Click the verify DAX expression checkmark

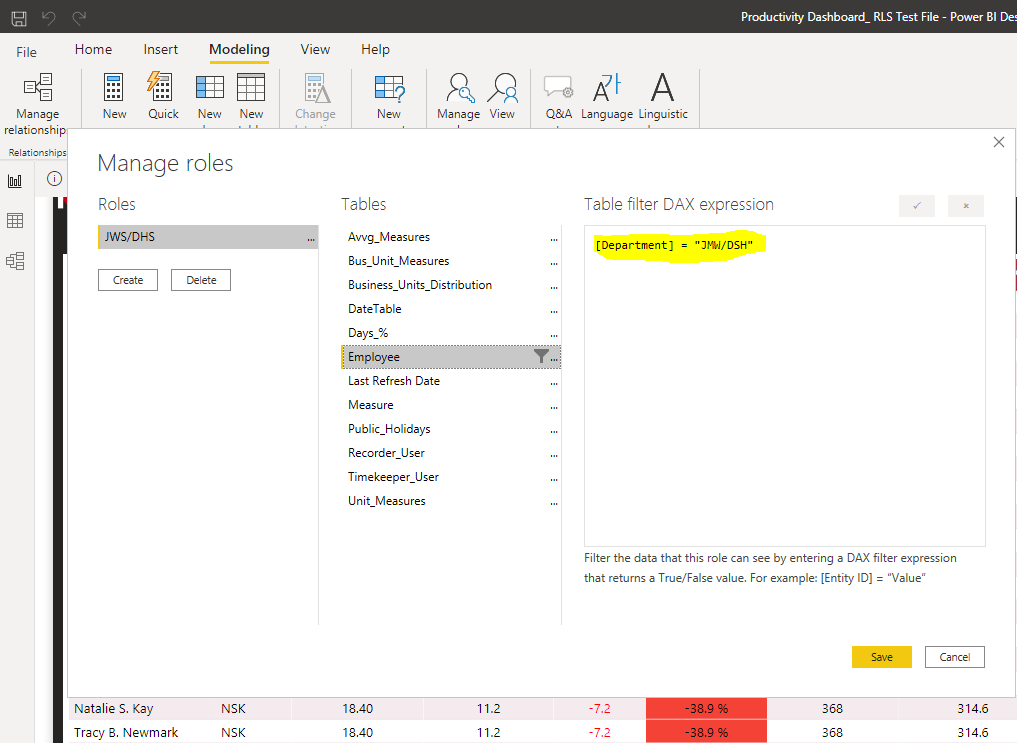[916, 206]
